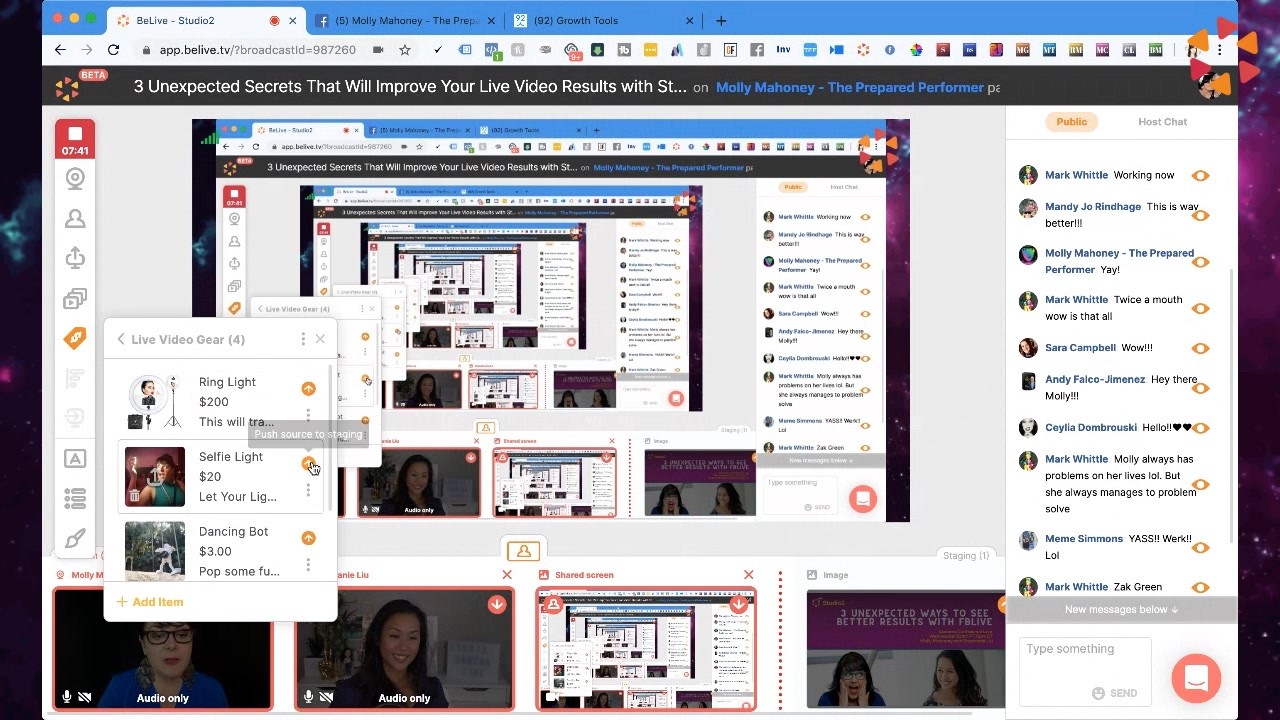
Task: Open Ring Light item options menu
Action: click(x=308, y=414)
